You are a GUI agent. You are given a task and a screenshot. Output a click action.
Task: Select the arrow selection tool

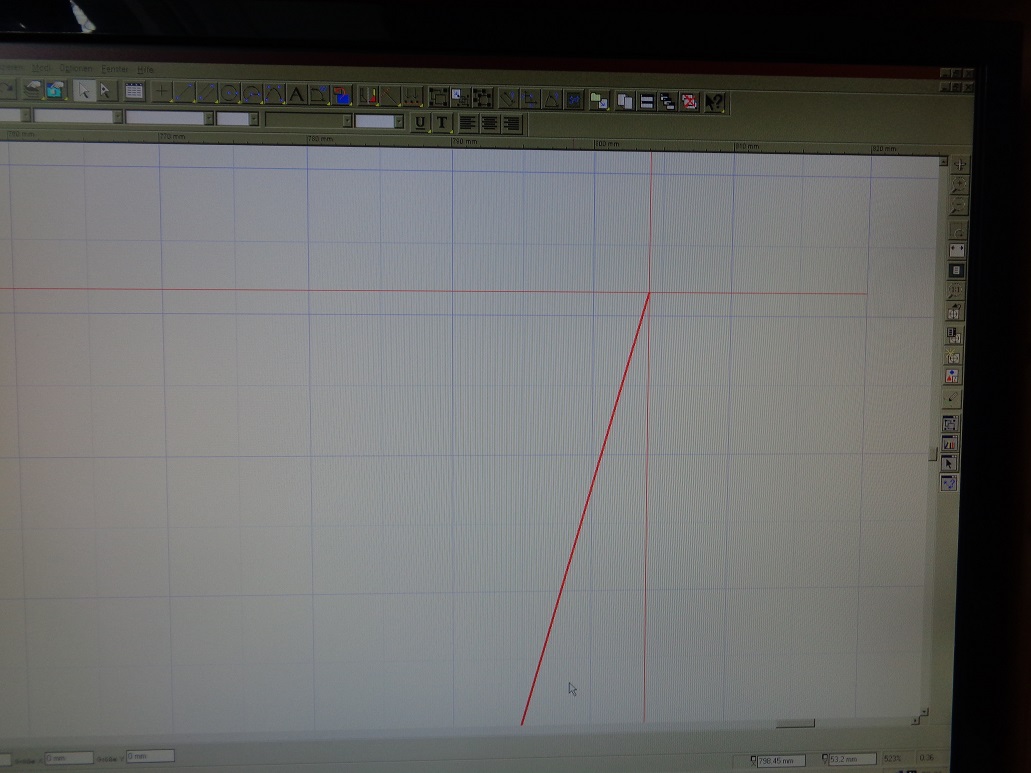point(85,92)
